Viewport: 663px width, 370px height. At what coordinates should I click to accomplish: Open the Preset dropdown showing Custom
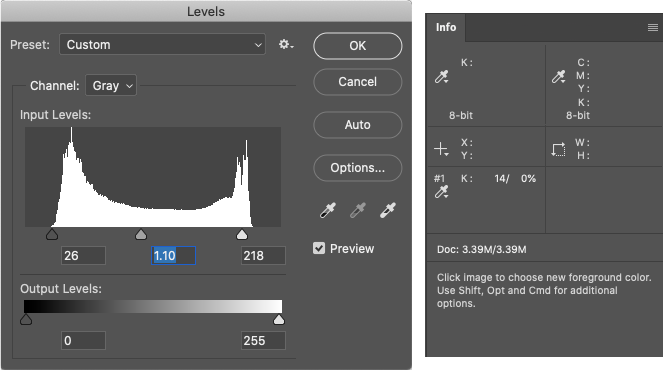[162, 44]
